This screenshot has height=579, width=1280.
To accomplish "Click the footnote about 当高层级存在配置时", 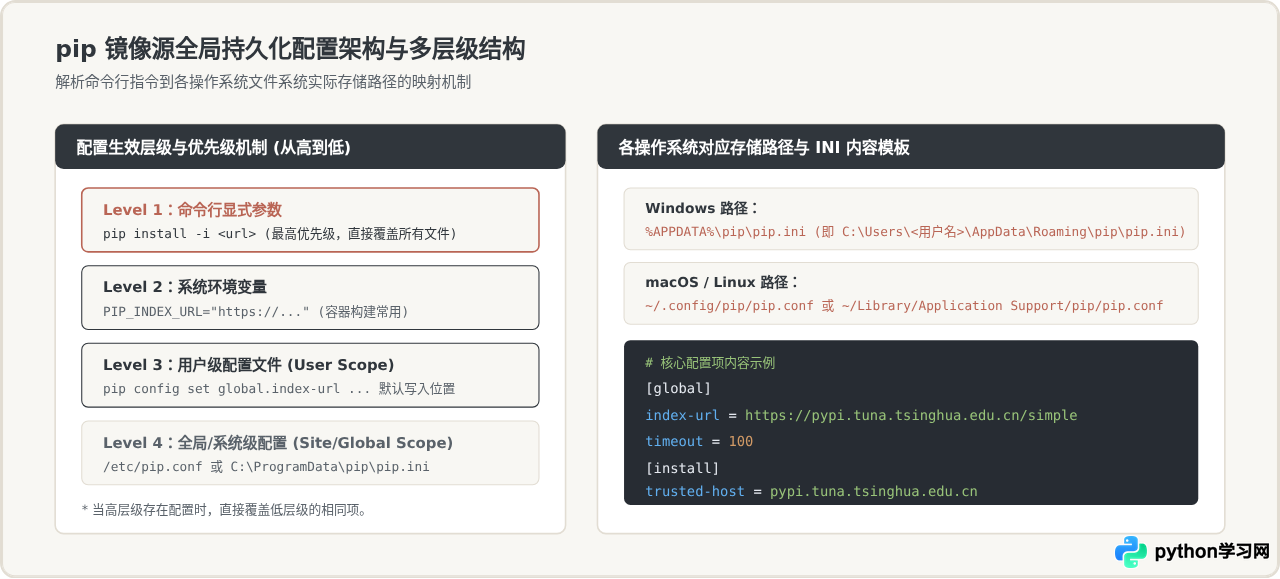I will (225, 510).
